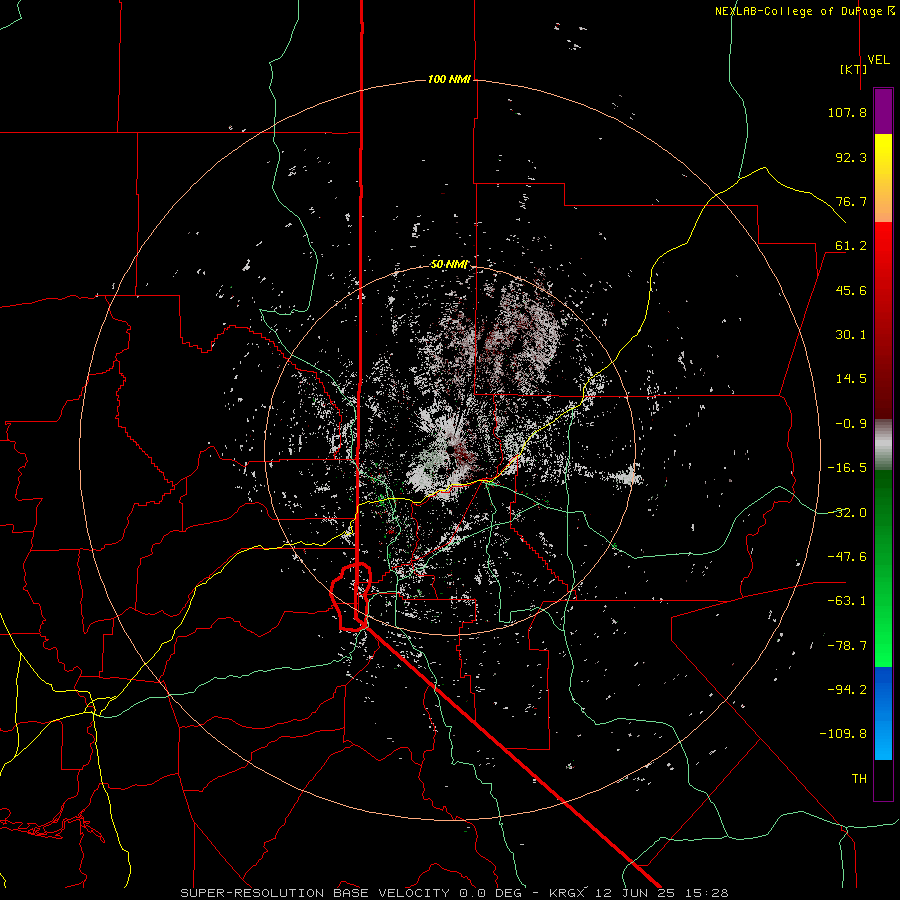Click the 76.7 scale value
This screenshot has width=900, height=900.
click(851, 201)
